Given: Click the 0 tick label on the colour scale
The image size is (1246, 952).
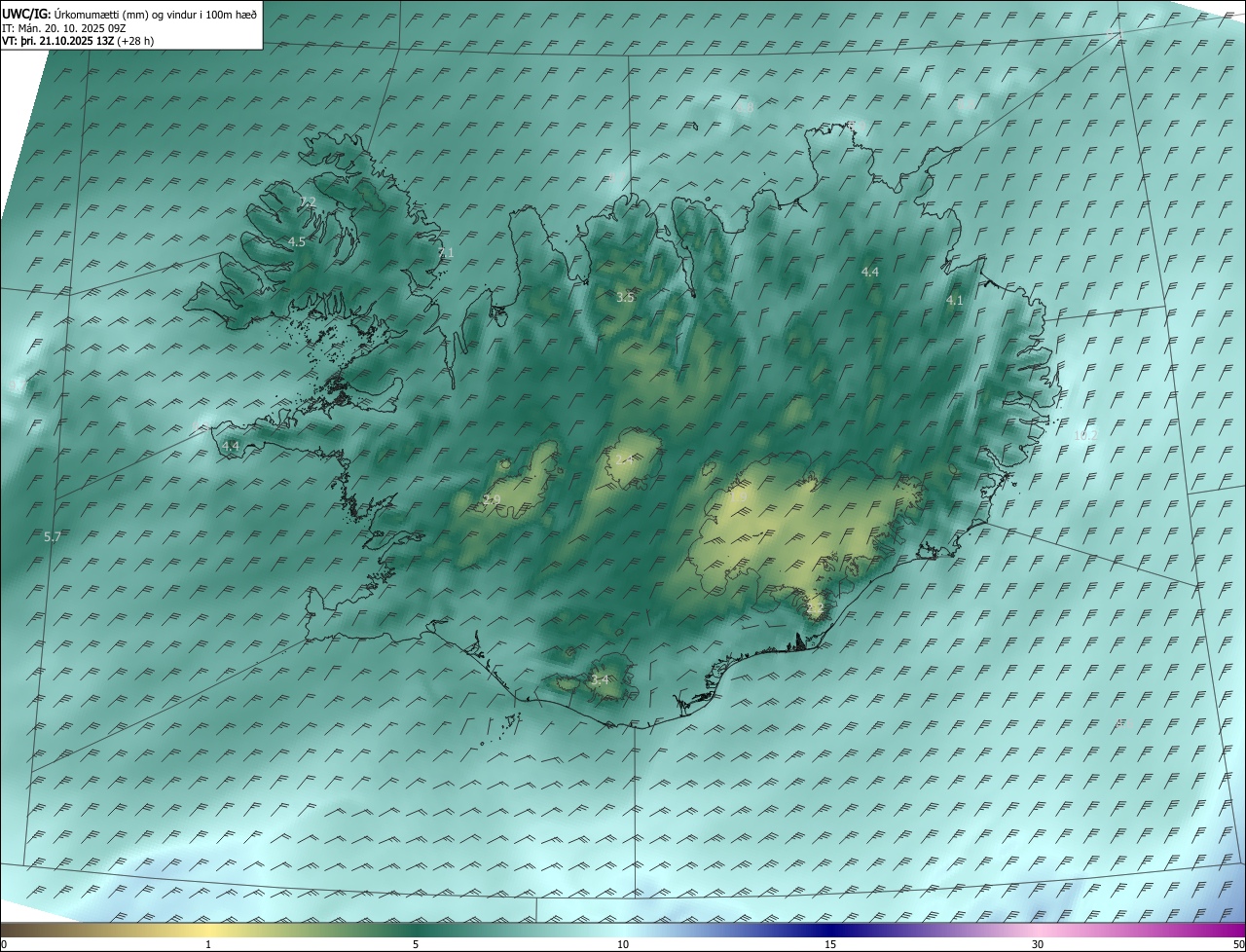Looking at the screenshot, I should [4, 944].
